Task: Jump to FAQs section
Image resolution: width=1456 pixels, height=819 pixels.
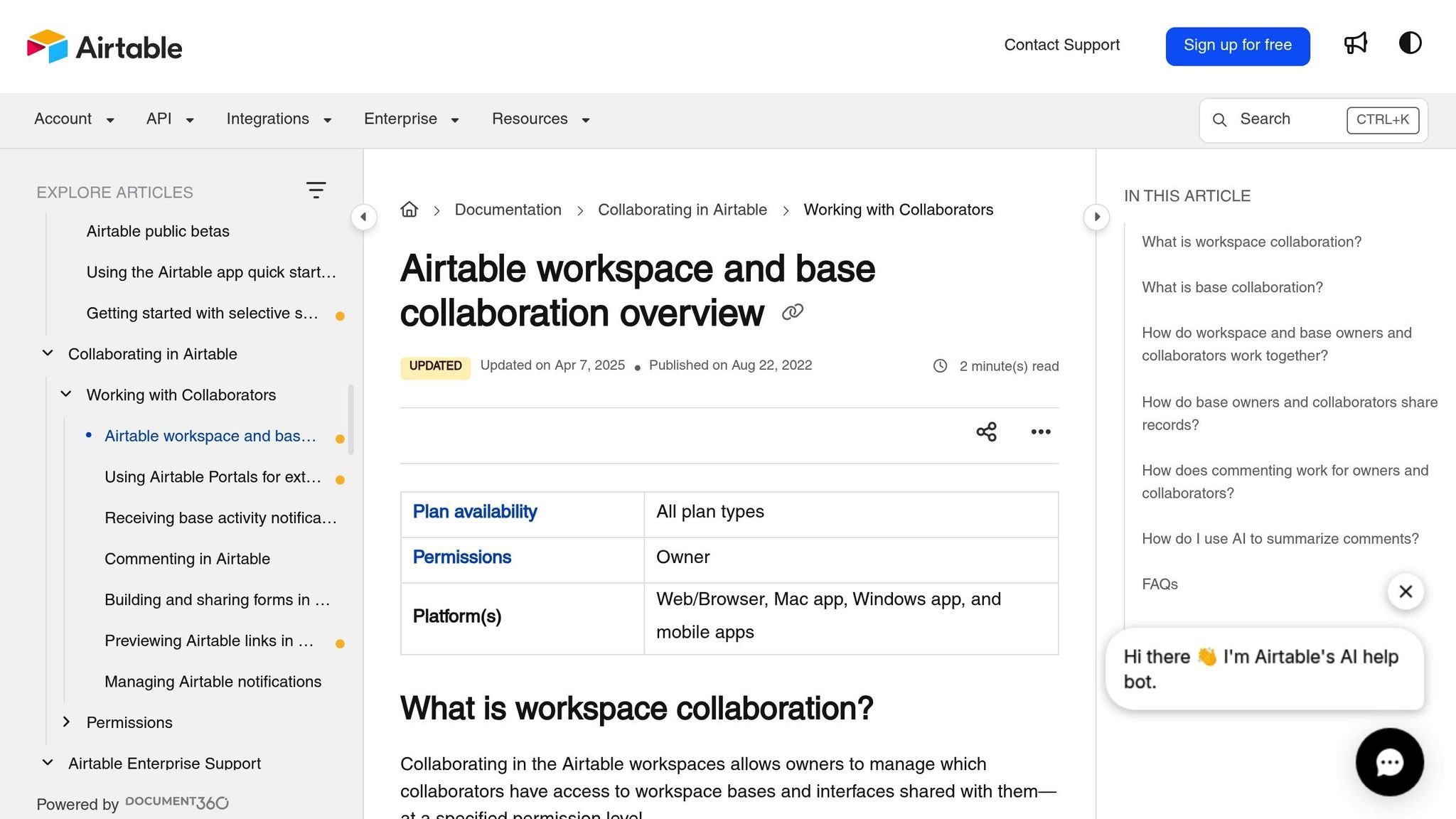Action: coord(1160,584)
